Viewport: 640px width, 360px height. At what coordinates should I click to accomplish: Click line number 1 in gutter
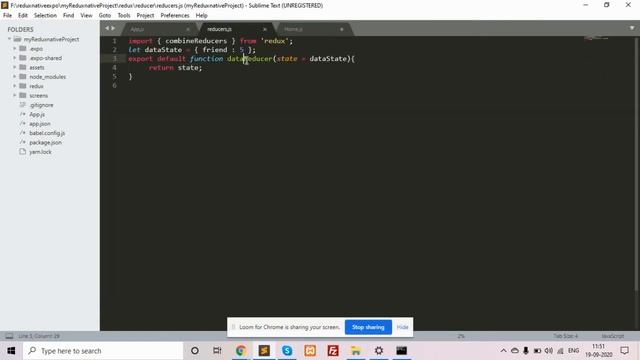click(x=114, y=41)
